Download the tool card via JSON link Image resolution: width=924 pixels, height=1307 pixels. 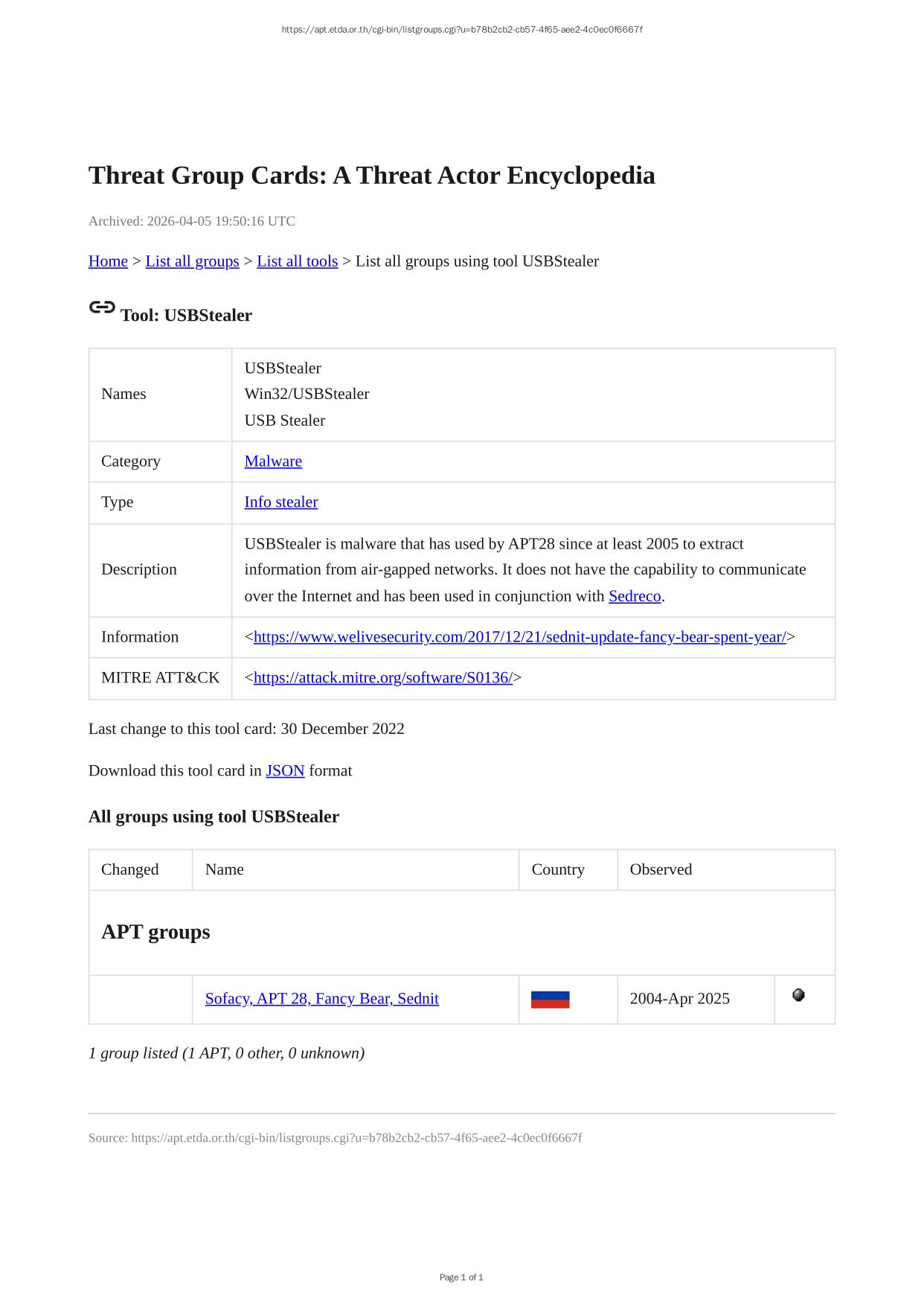pyautogui.click(x=285, y=771)
